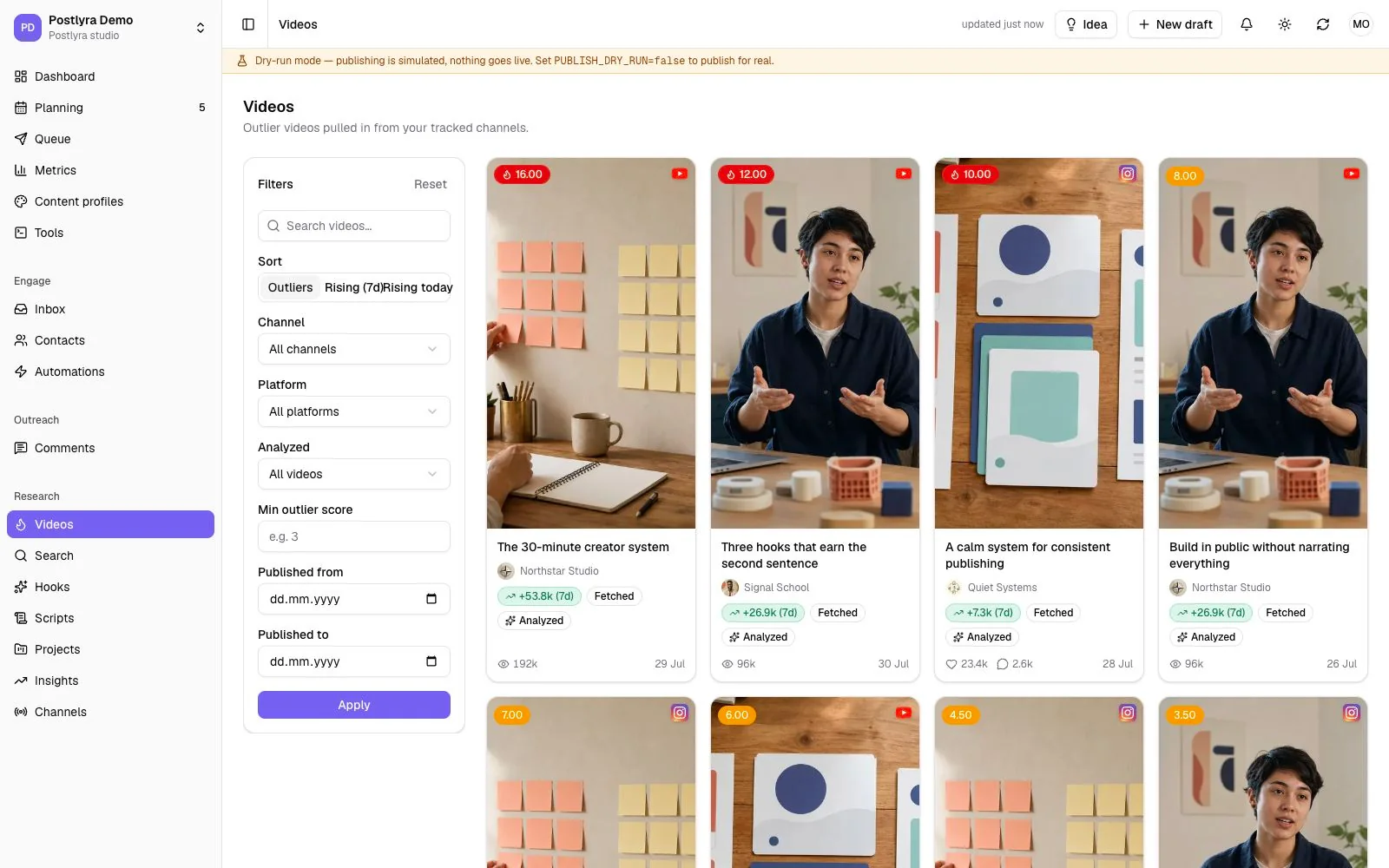Click the 10.00 outlier score badge
Image resolution: width=1389 pixels, height=868 pixels.
[970, 174]
